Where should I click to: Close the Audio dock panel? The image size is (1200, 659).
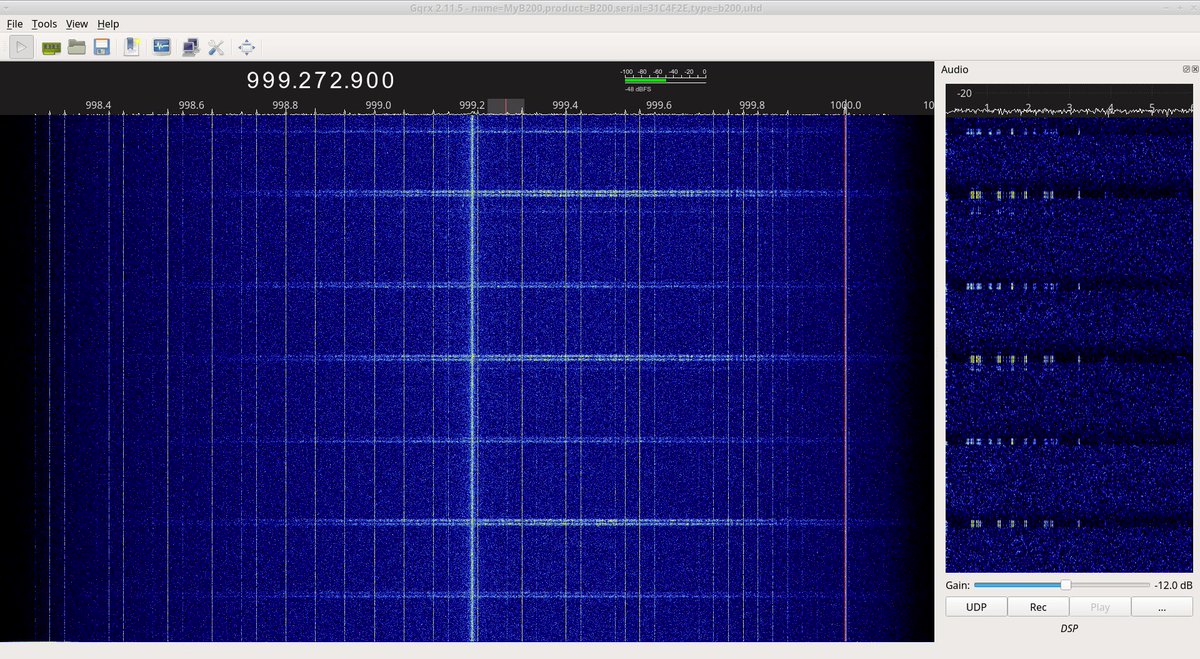point(1195,70)
